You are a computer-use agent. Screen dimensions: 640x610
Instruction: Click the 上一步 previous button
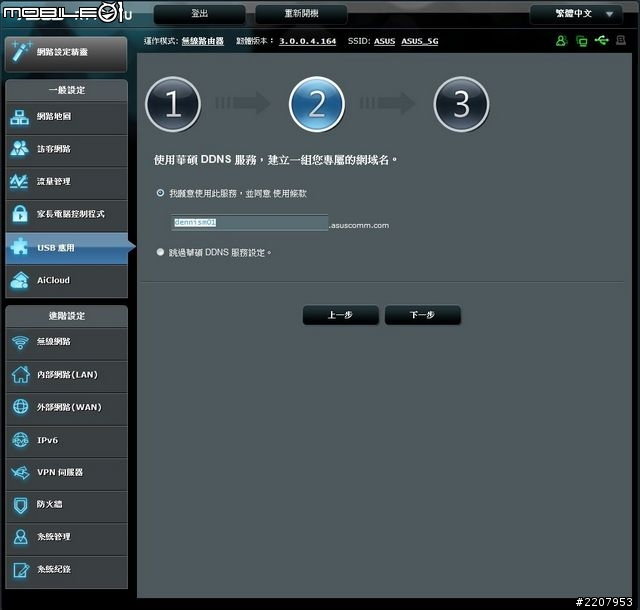(x=340, y=315)
